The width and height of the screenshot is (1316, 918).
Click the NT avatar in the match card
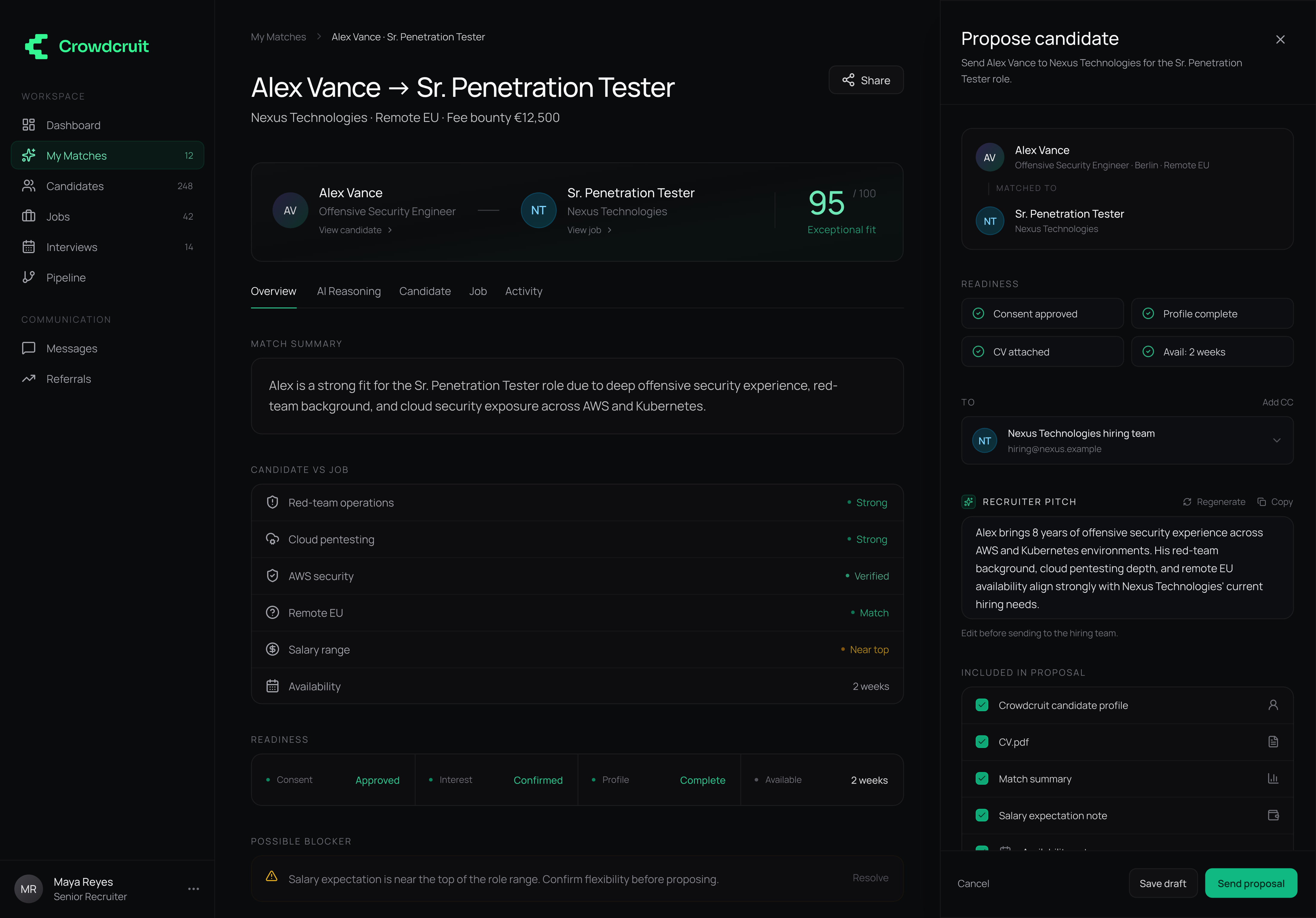tap(538, 210)
